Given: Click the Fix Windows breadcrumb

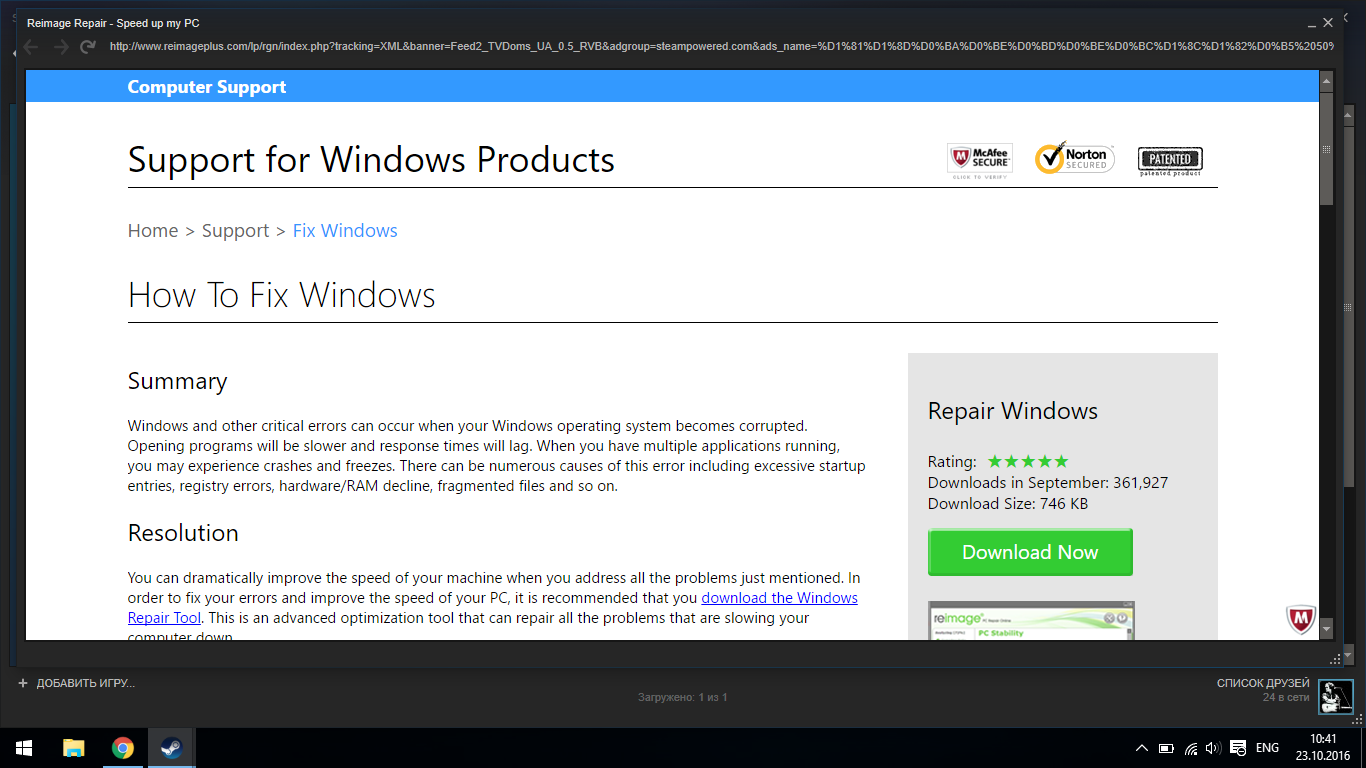Looking at the screenshot, I should 345,231.
